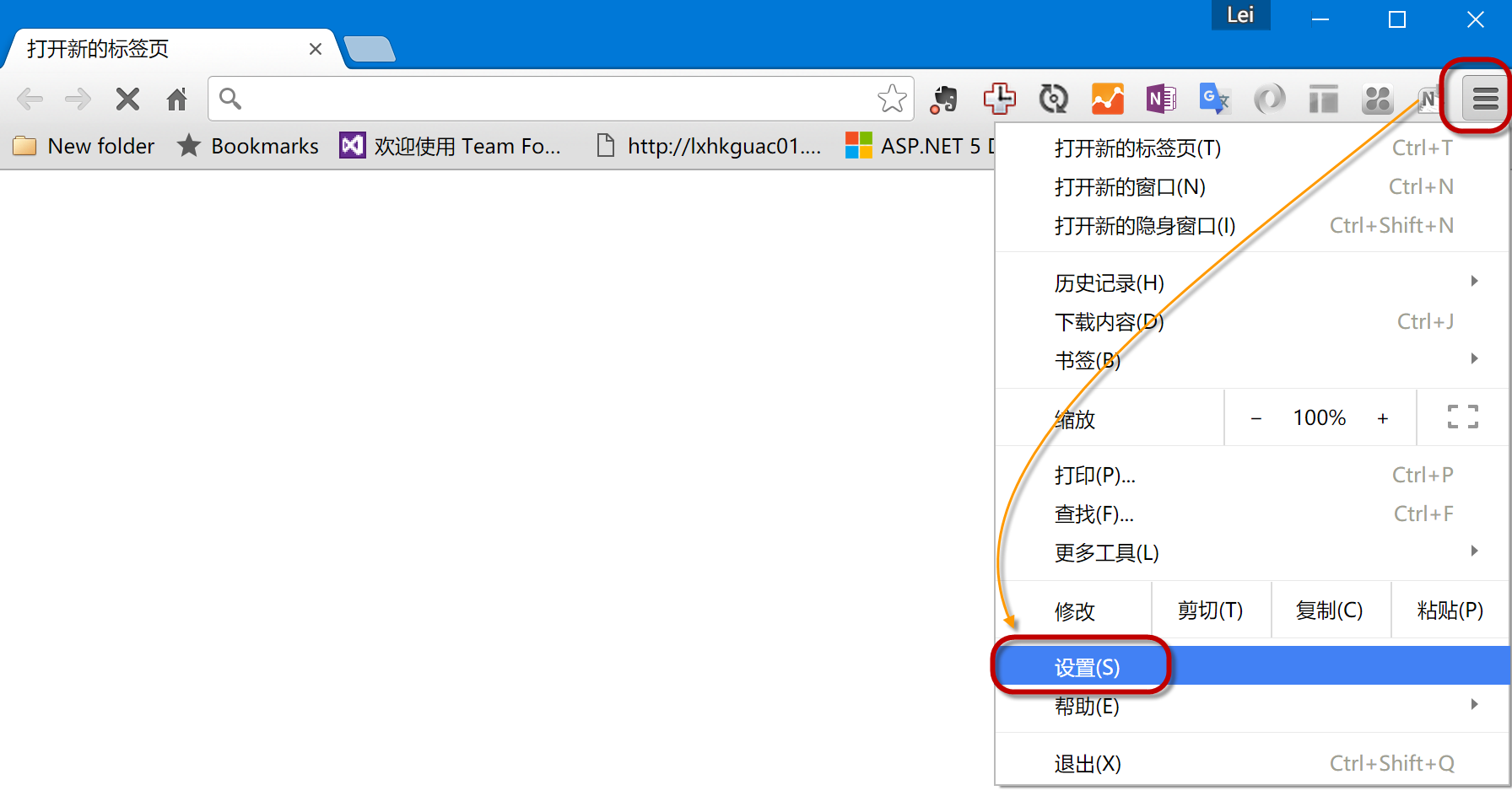Open the Team Foundation bookmark
Image resolution: width=1512 pixels, height=796 pixels.
pos(451,146)
